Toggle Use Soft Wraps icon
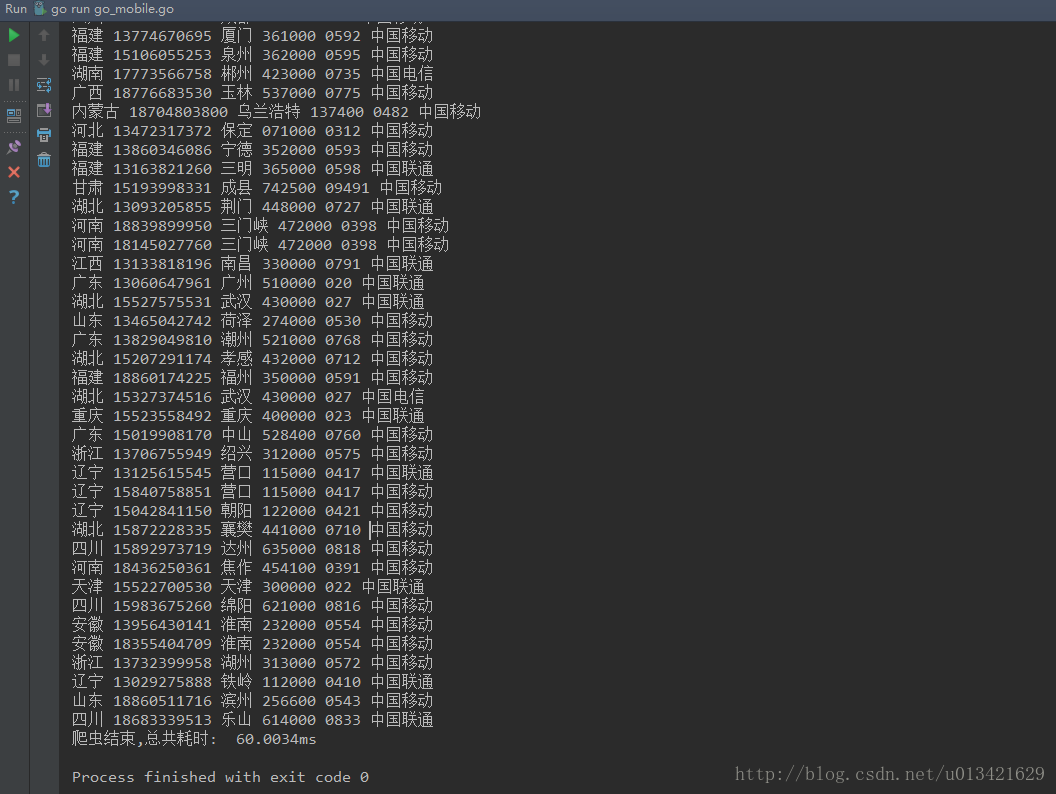Image resolution: width=1056 pixels, height=794 pixels. (x=44, y=85)
